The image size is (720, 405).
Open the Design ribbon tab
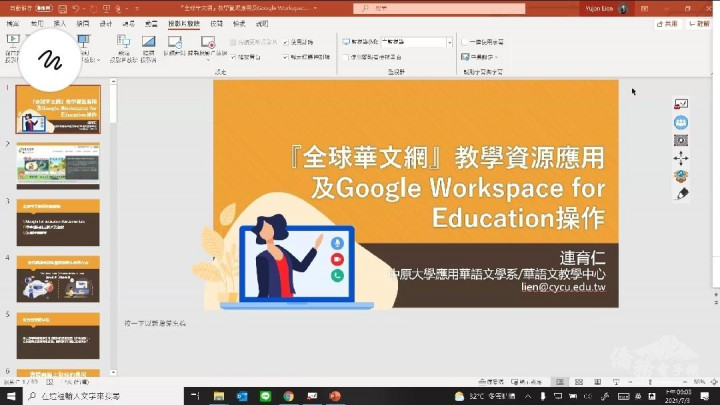pos(106,23)
